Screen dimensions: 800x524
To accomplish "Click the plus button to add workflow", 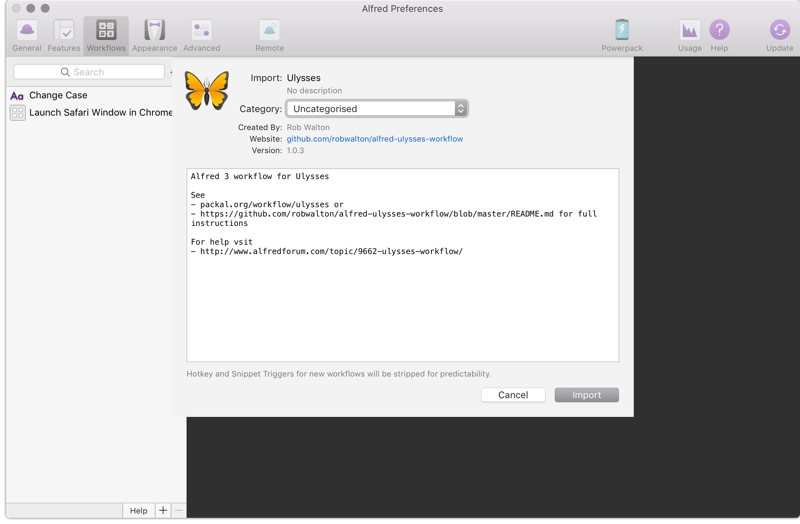I will 163,510.
